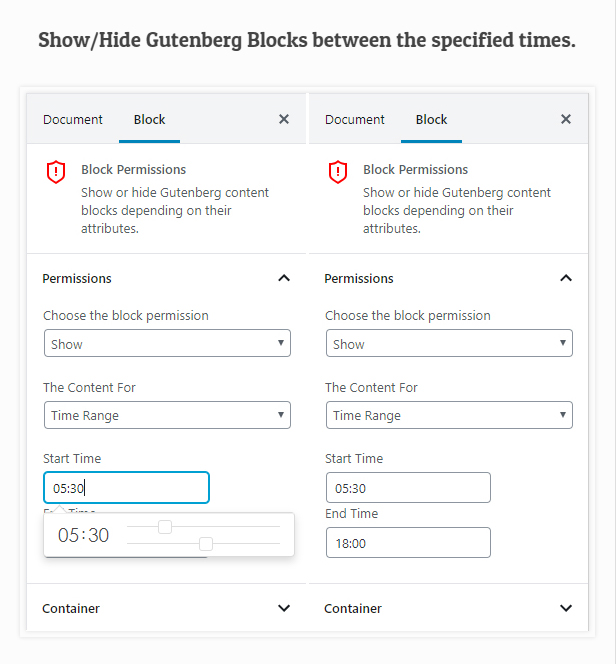Click the End Time field showing 18:00
Screen dimensions: 616x664
[x=408, y=543]
